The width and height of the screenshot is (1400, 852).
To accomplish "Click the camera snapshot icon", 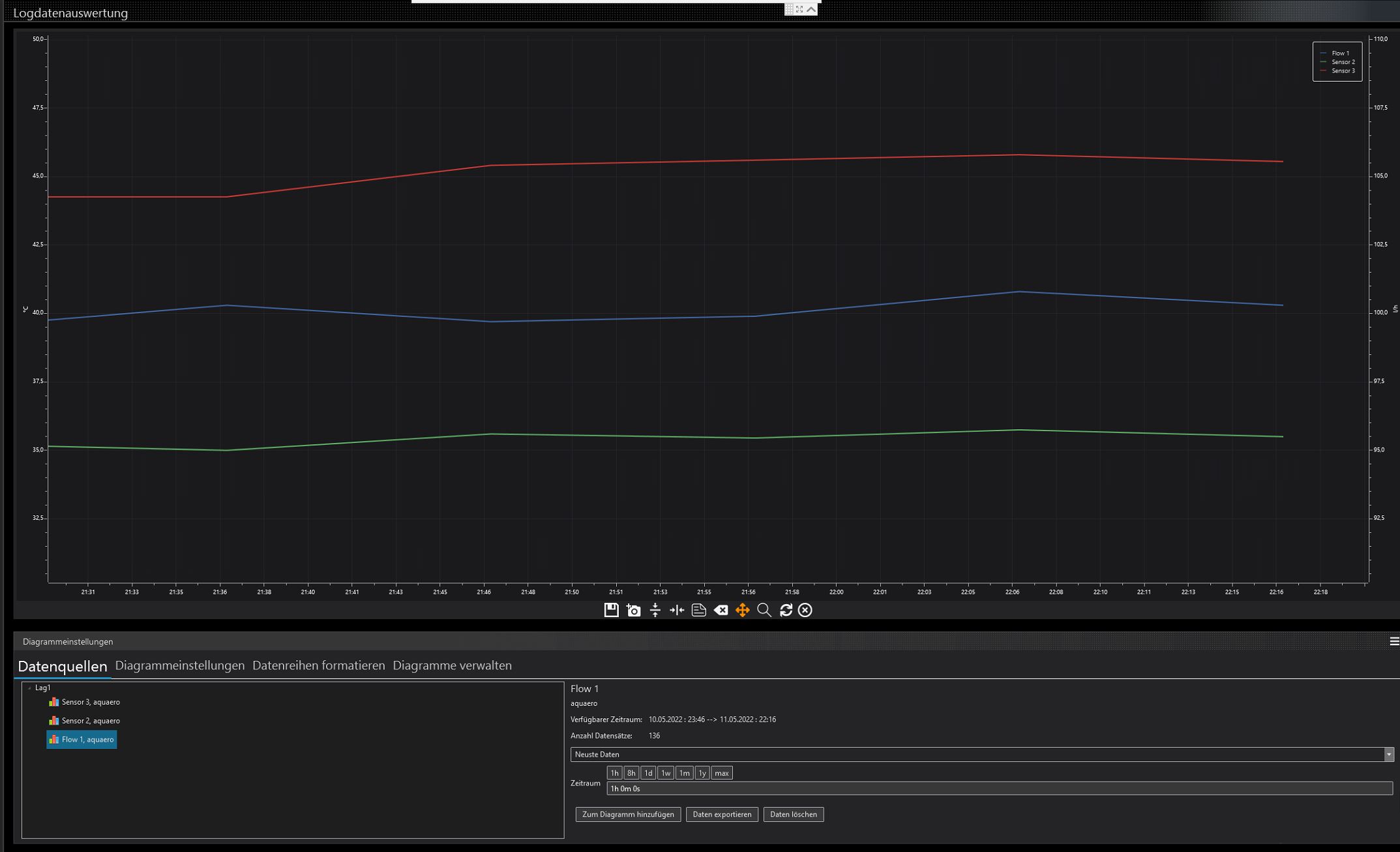I will coord(633,610).
